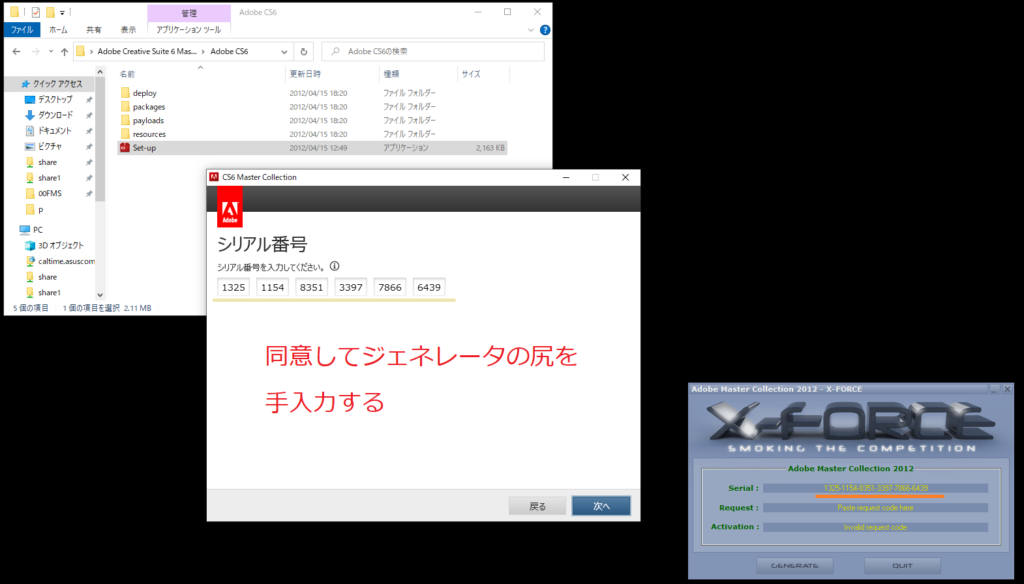Open Explorer help via the blue question mark
Image resolution: width=1024 pixels, height=584 pixels.
click(545, 30)
